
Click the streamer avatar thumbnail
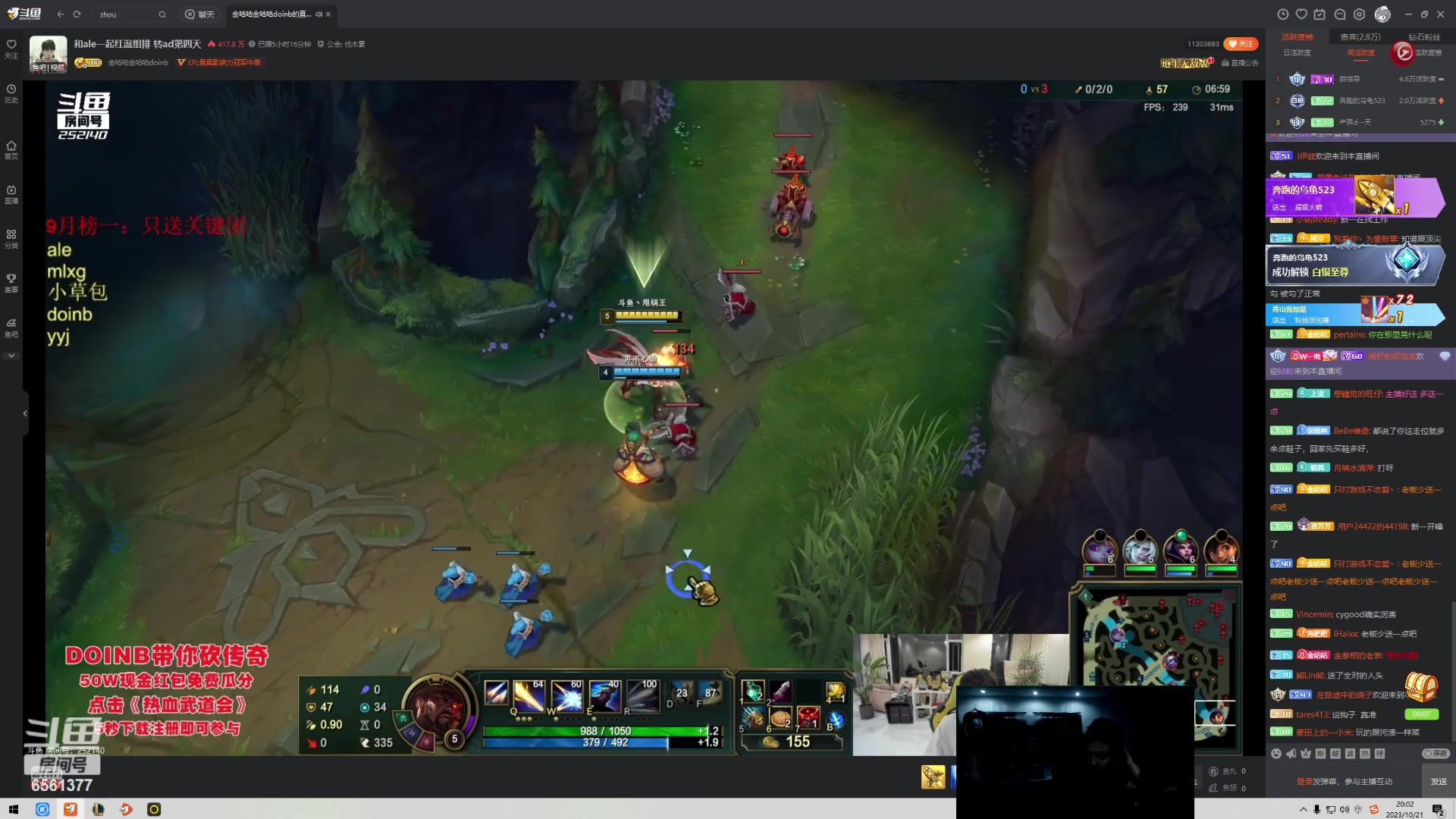coord(48,54)
